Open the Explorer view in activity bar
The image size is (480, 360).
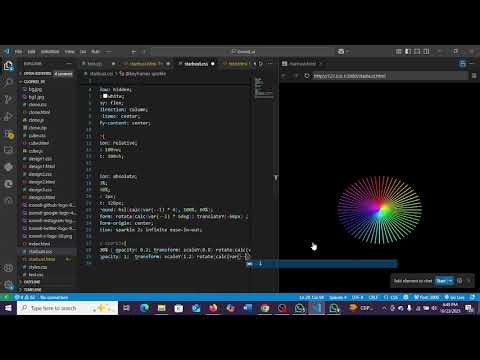click(8, 66)
